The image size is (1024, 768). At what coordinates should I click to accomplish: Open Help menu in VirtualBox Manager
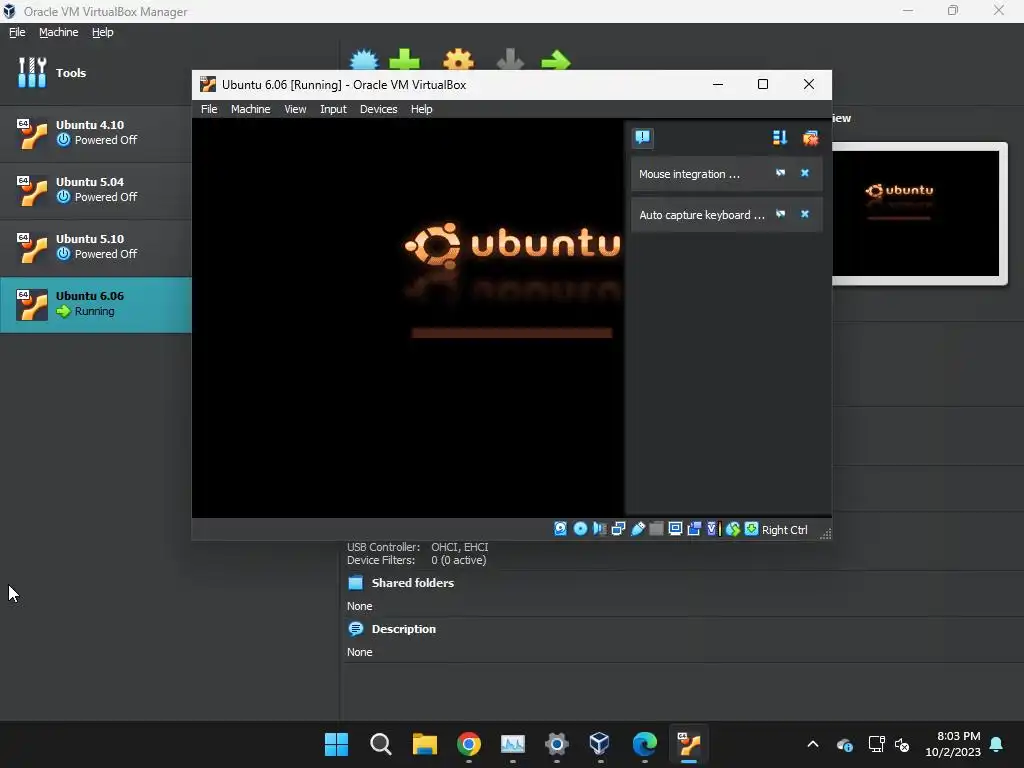click(x=103, y=32)
